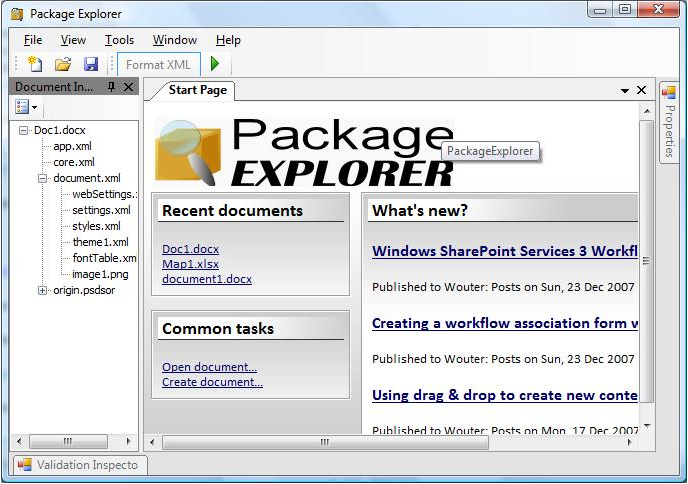Click Start Page horizontal scrollbar thumb
The width and height of the screenshot is (688, 484).
click(325, 442)
